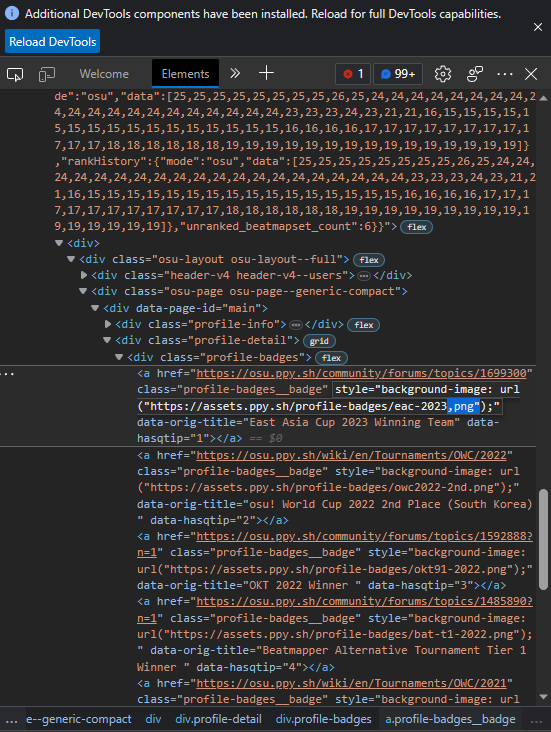Collapse osu-page--generic-compact div
Image resolution: width=551 pixels, height=732 pixels.
coord(83,291)
